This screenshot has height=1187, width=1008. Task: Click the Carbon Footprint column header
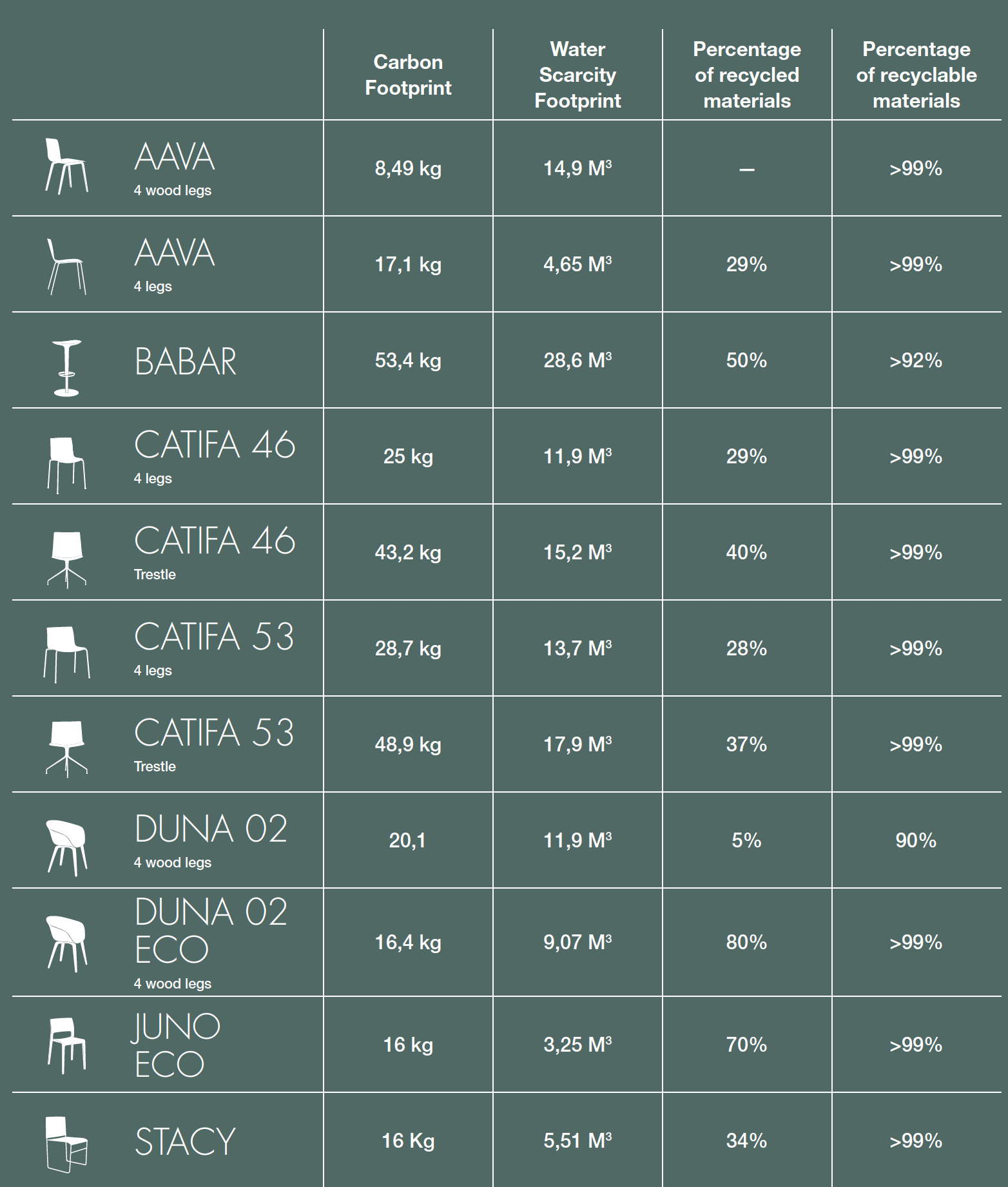408,75
